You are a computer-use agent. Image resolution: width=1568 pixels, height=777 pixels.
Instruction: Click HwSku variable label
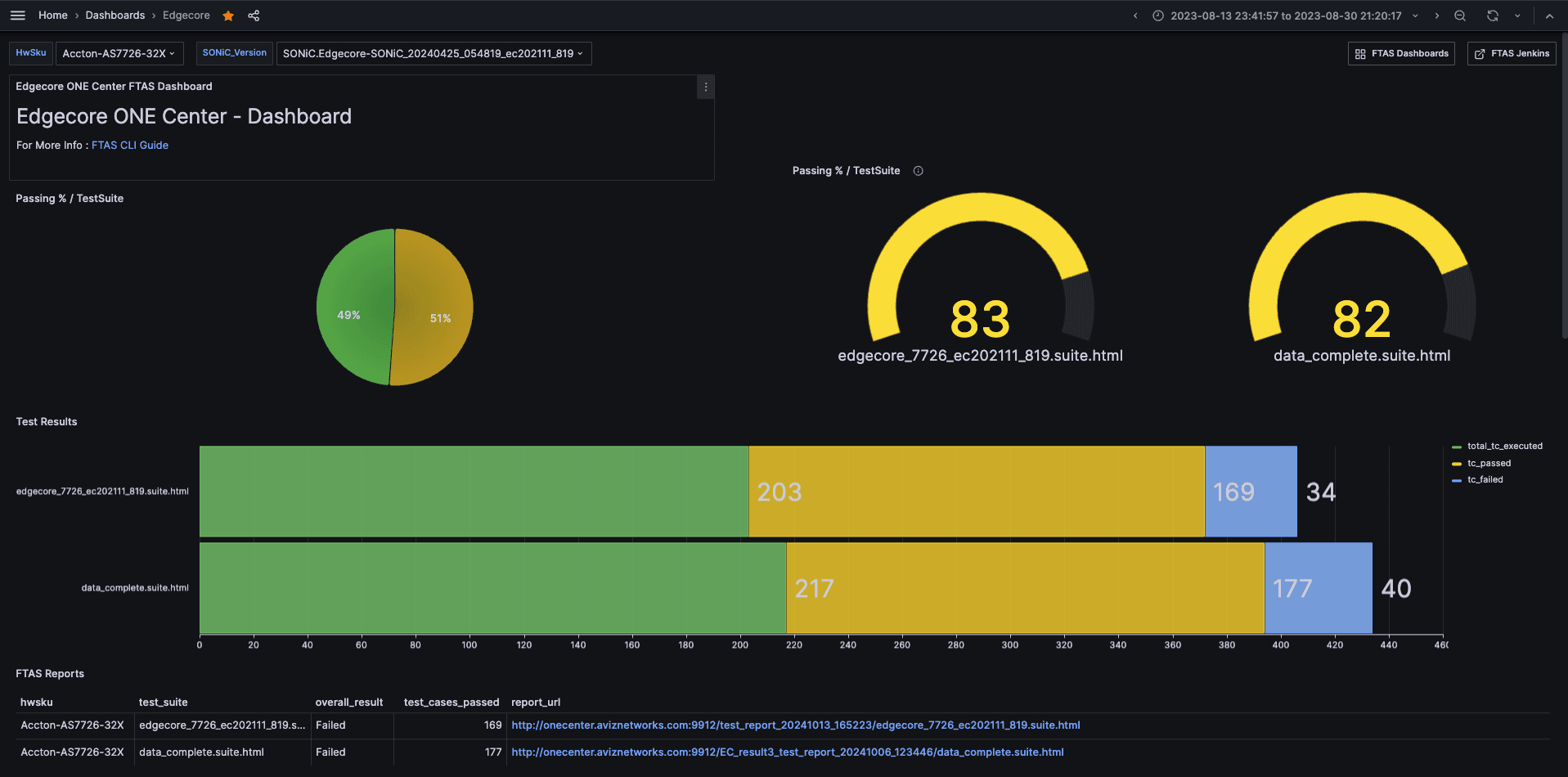[31, 53]
